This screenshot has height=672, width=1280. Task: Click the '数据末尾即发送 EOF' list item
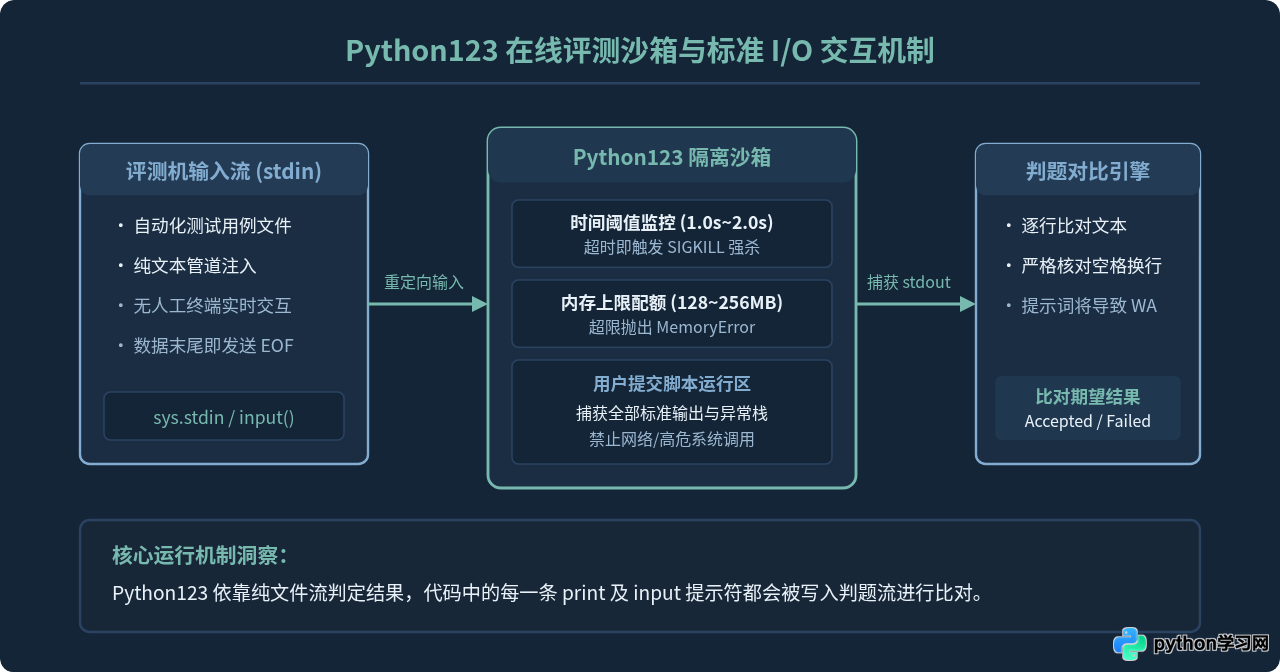coord(213,346)
